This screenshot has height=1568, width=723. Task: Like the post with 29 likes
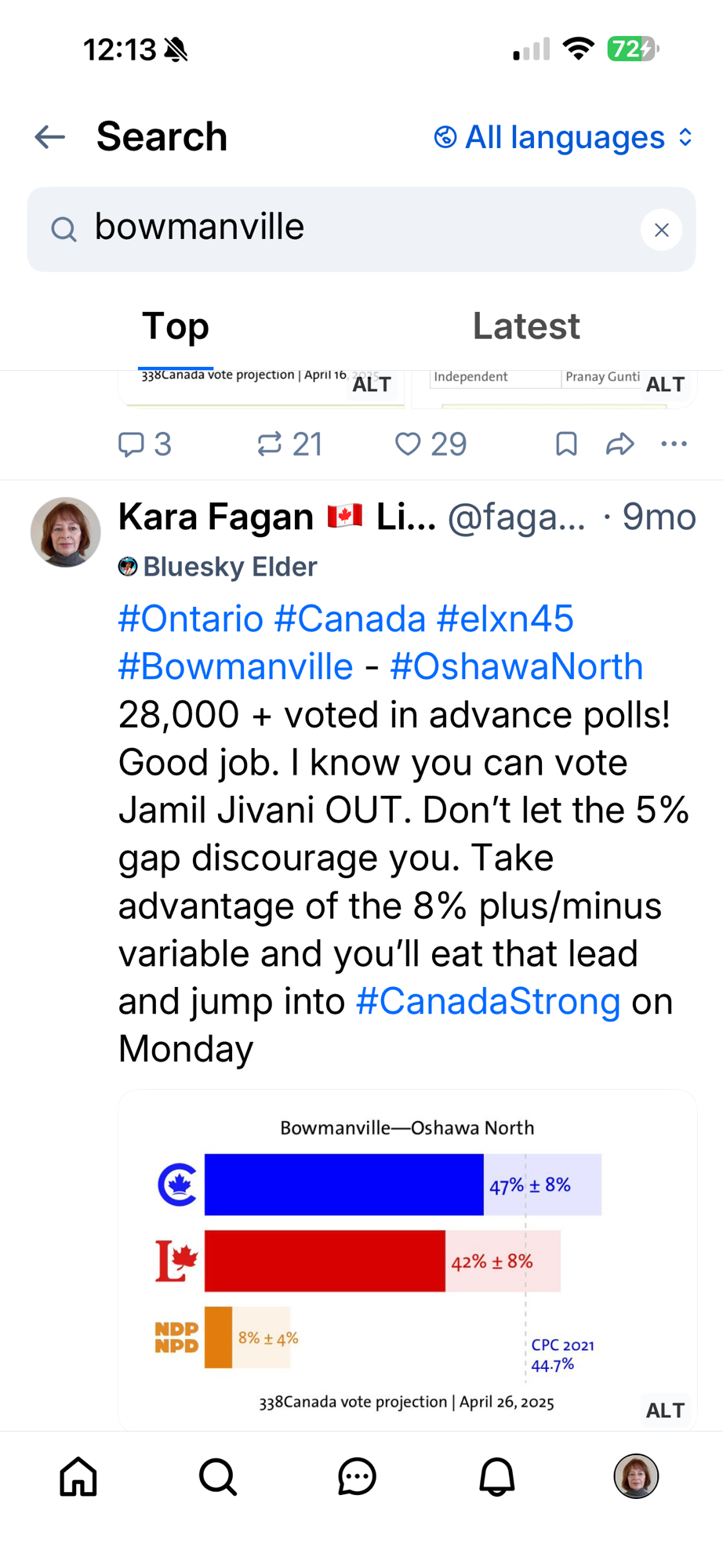(430, 445)
